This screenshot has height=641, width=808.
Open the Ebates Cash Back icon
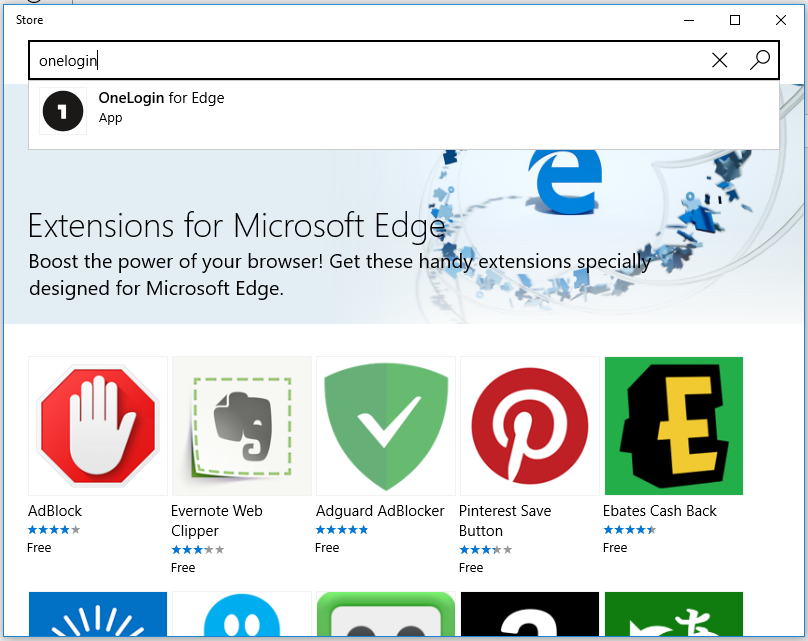674,426
